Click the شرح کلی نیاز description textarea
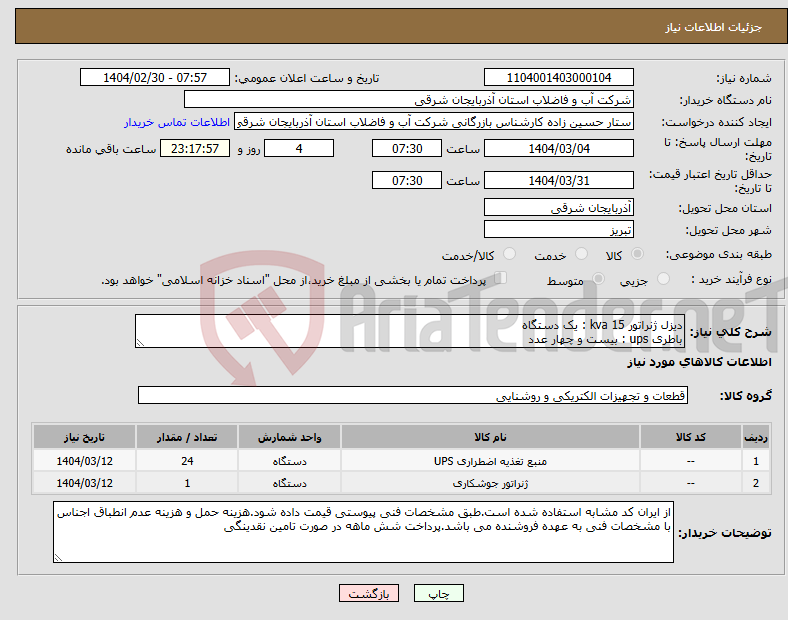 coord(410,331)
